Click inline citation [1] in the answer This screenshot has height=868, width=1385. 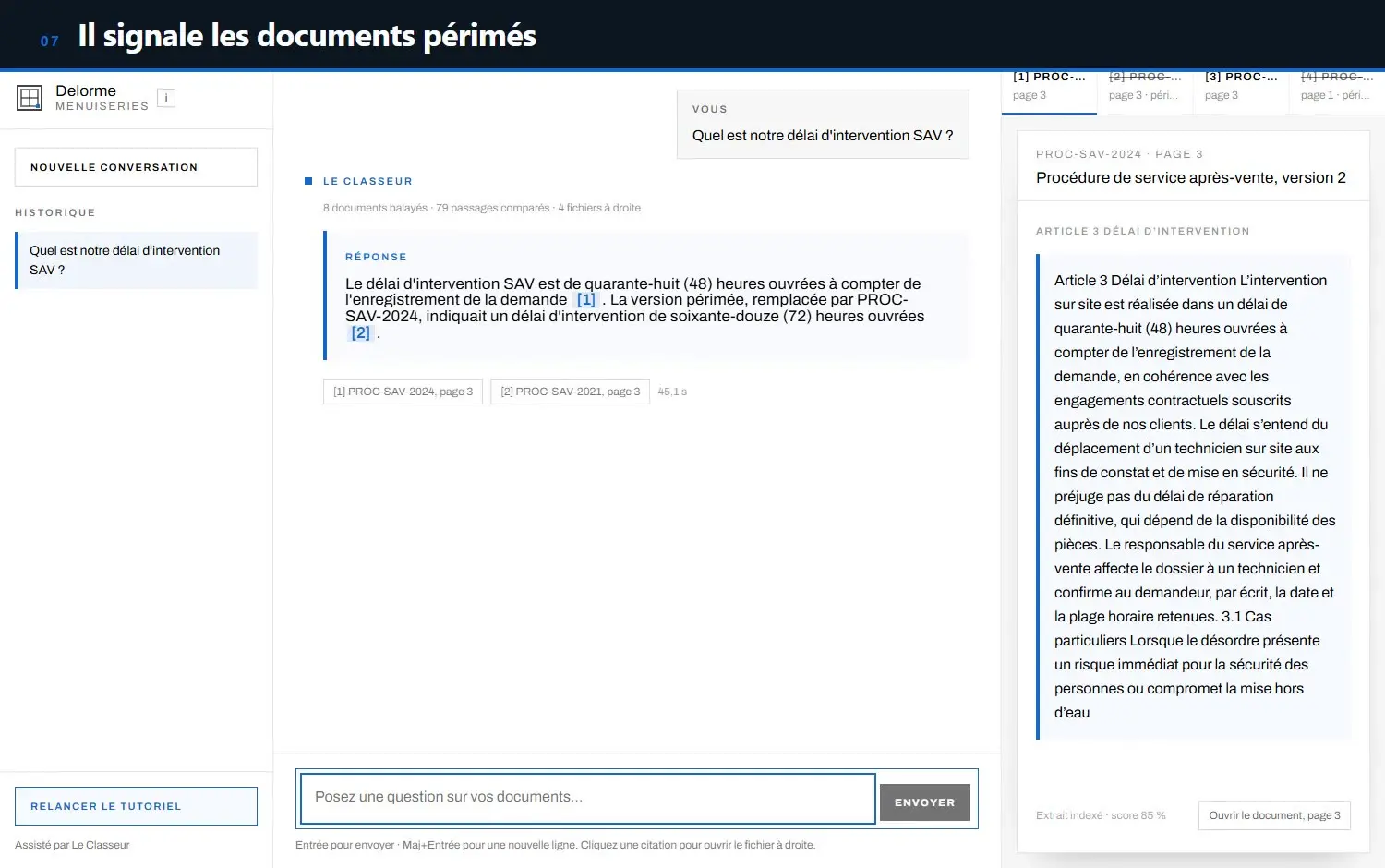point(586,299)
